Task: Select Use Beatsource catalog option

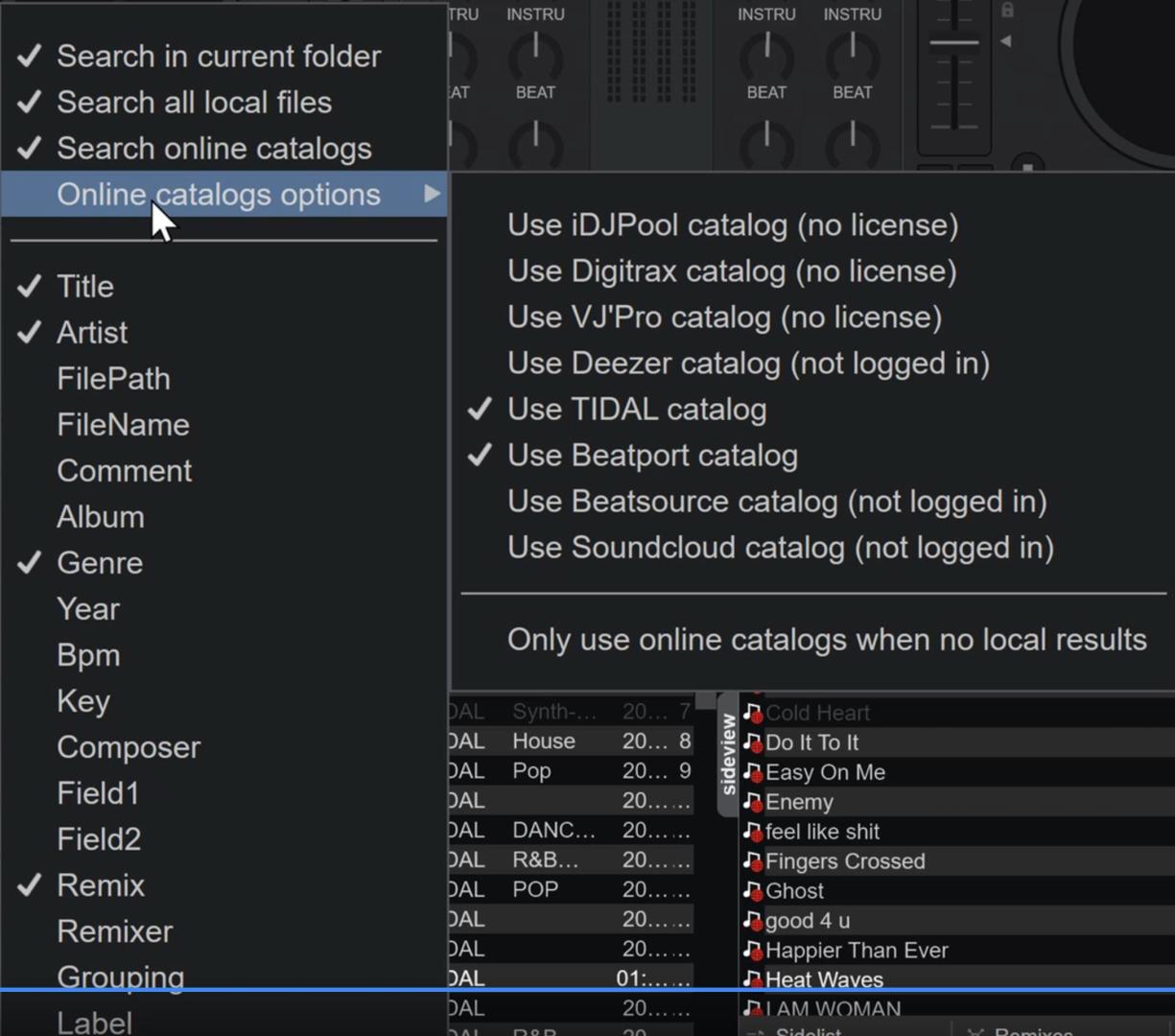Action: [x=813, y=502]
